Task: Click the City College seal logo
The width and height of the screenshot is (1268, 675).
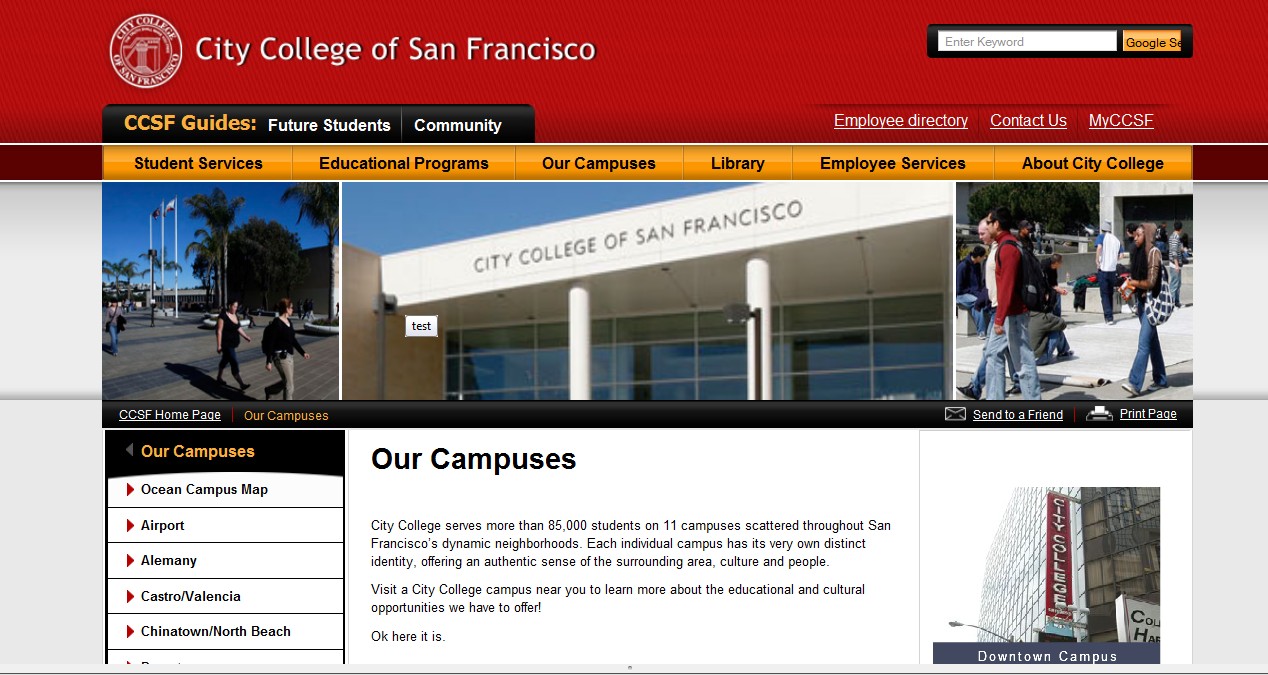Action: (x=146, y=51)
